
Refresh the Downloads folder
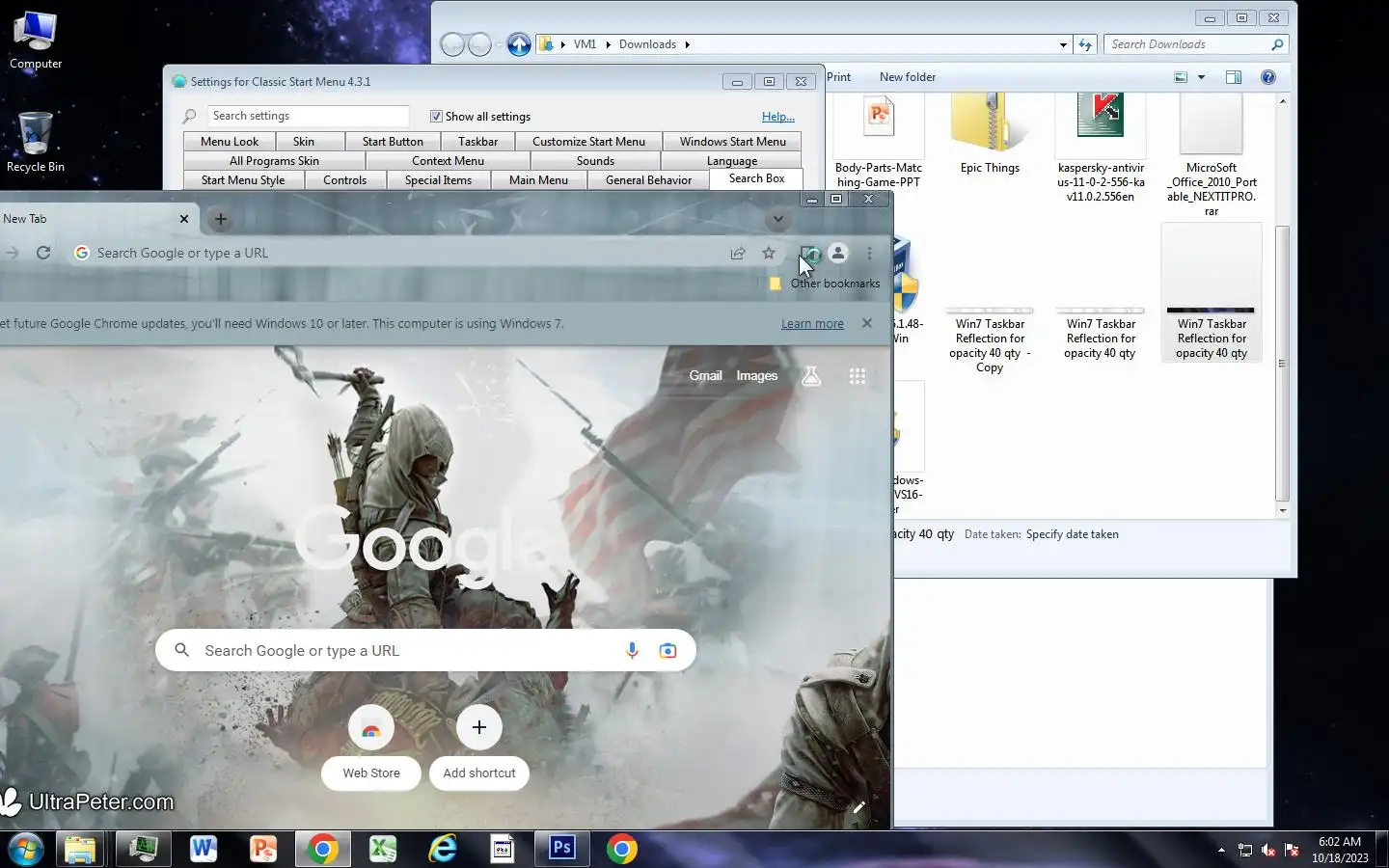click(x=1085, y=44)
